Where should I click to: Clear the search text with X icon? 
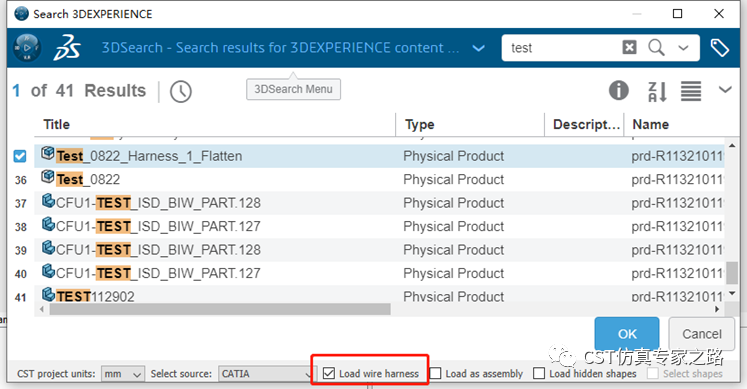tap(629, 48)
